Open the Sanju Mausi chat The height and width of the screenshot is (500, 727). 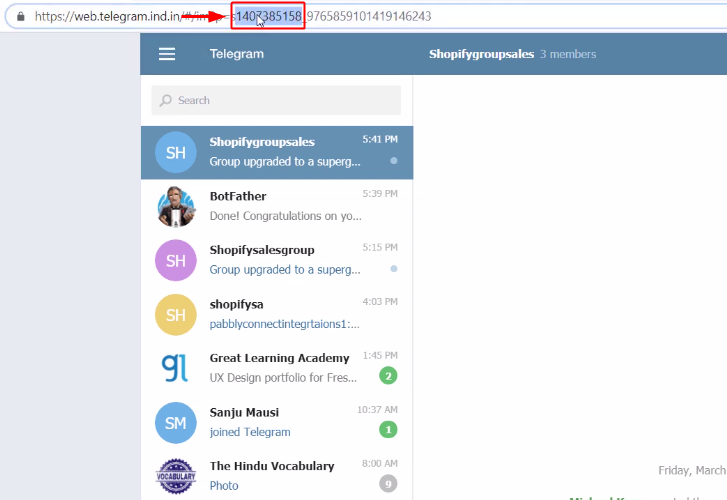point(277,423)
